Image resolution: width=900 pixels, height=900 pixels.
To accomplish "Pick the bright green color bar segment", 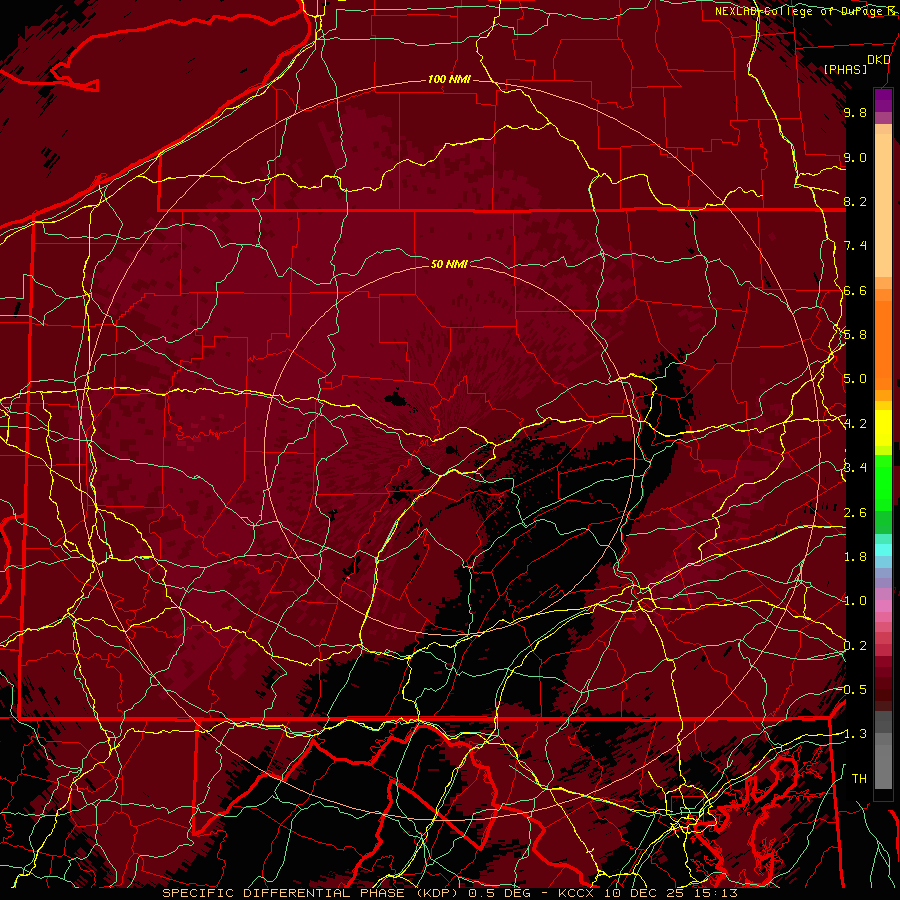I will click(x=883, y=482).
